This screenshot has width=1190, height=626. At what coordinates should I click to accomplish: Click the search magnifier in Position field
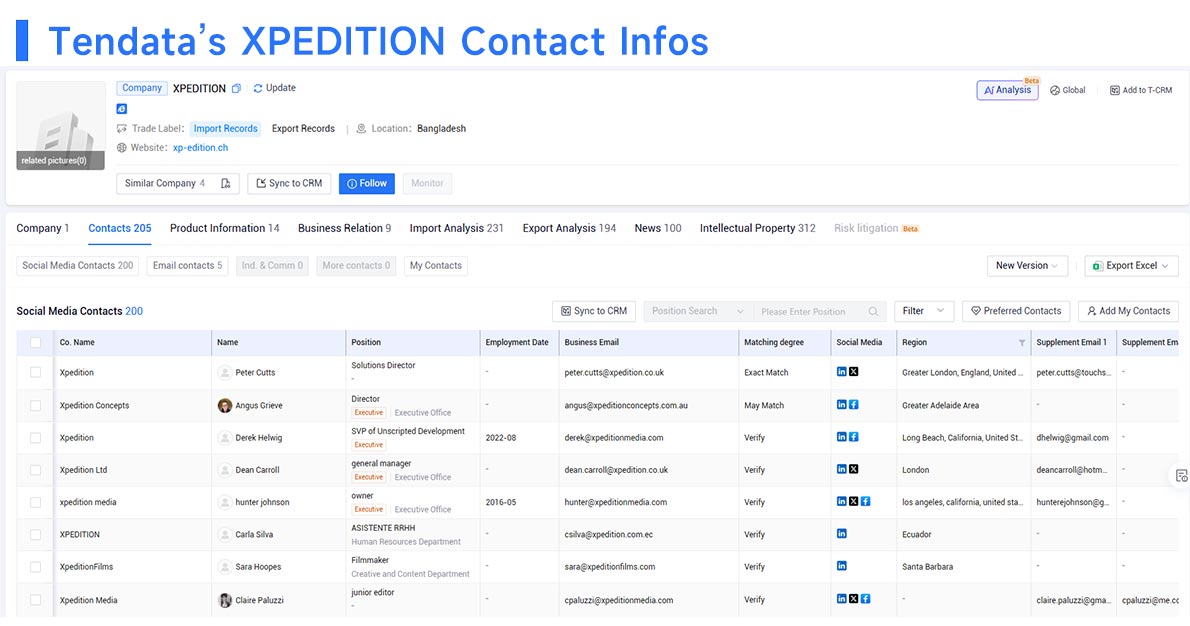[x=874, y=311]
